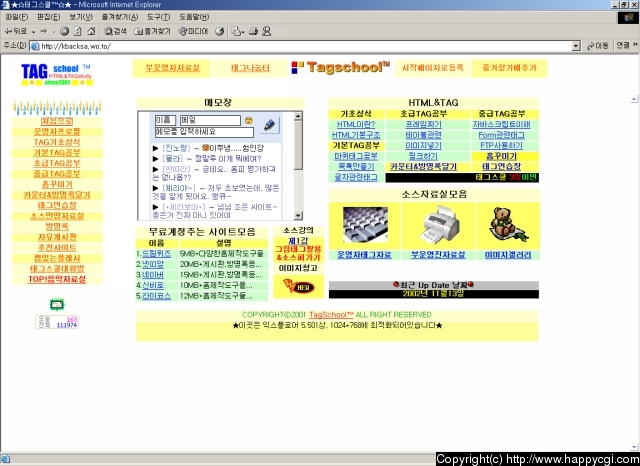Click the Print toolbar icon
The image size is (640, 466).
pyautogui.click(x=253, y=31)
